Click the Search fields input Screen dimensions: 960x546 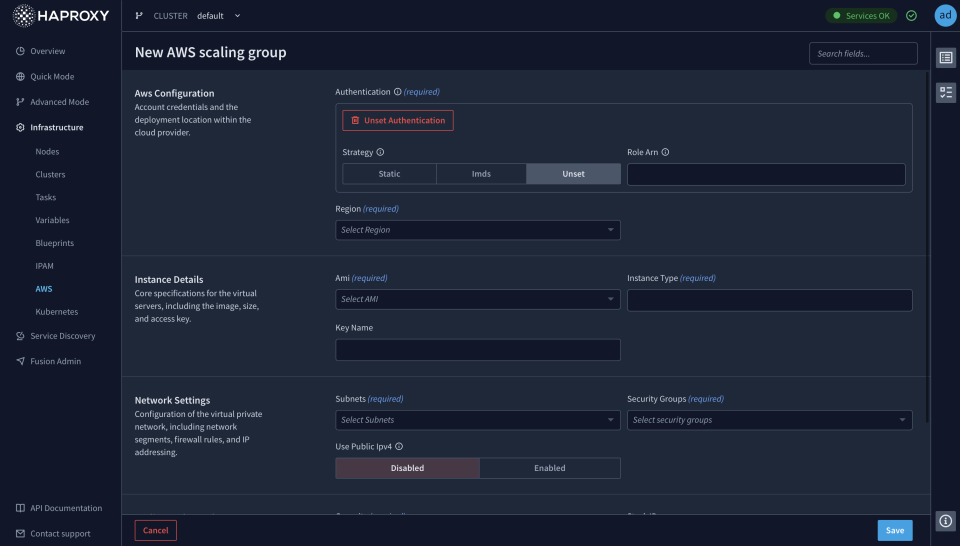[863, 54]
